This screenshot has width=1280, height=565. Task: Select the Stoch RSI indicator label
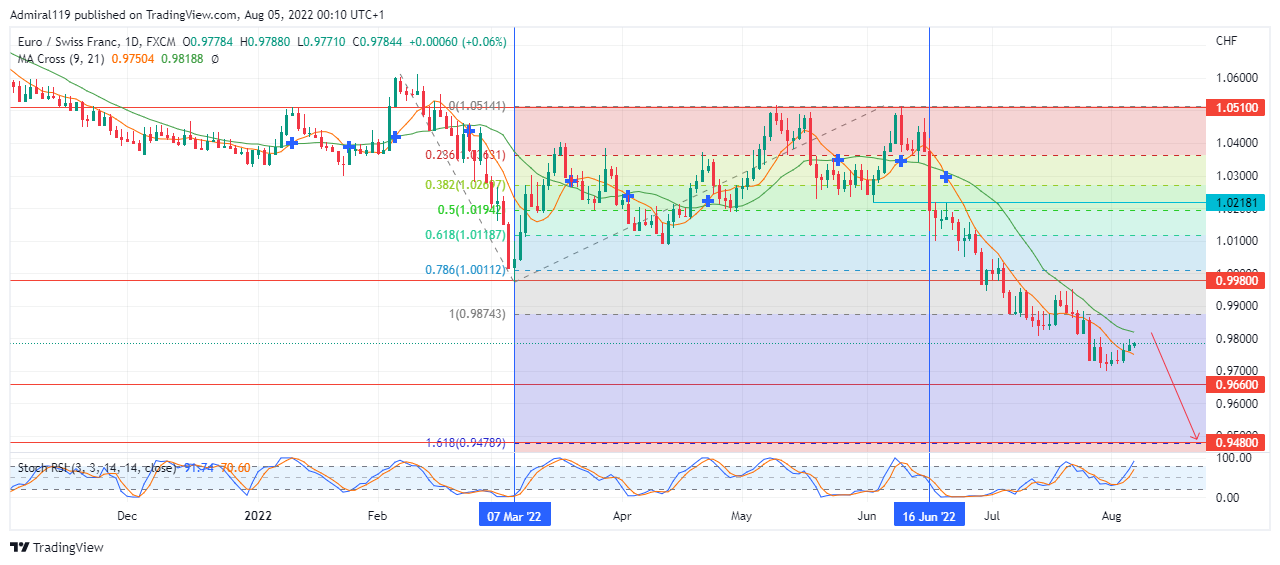[99, 467]
